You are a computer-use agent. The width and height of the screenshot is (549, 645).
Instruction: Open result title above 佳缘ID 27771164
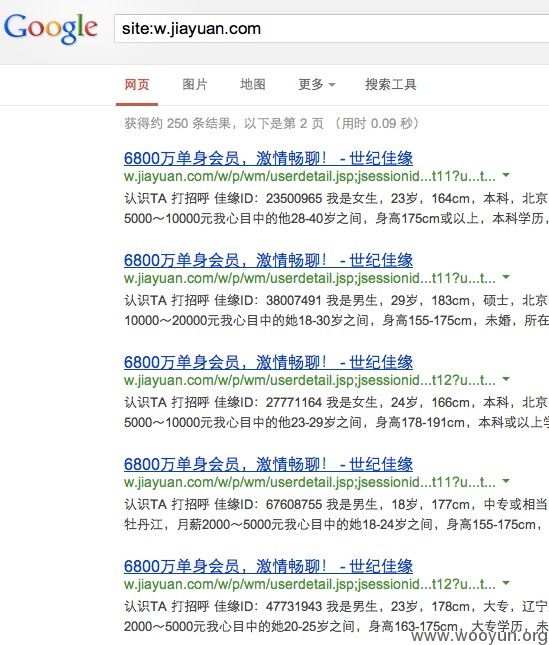[268, 362]
